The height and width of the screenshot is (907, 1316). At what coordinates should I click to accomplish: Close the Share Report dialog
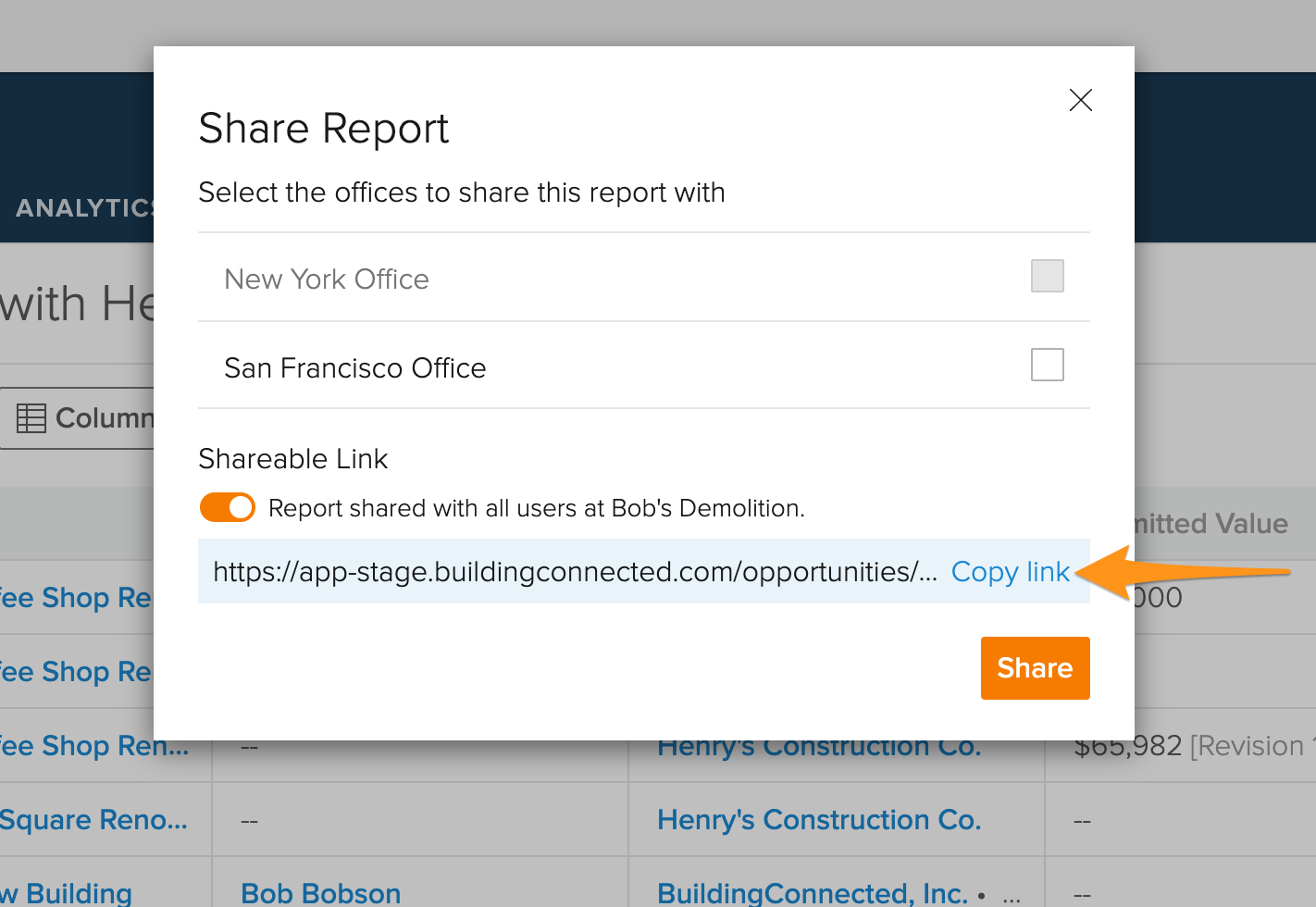pyautogui.click(x=1080, y=100)
